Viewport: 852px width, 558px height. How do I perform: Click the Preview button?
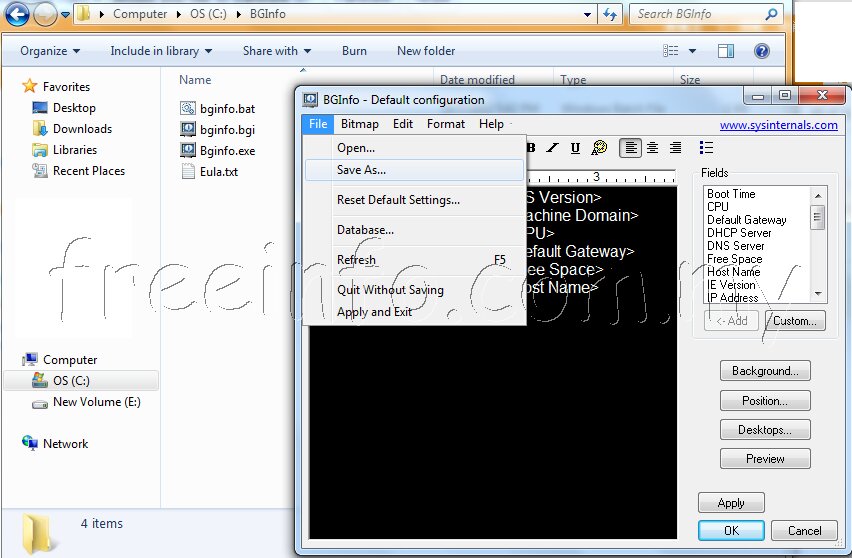click(765, 459)
